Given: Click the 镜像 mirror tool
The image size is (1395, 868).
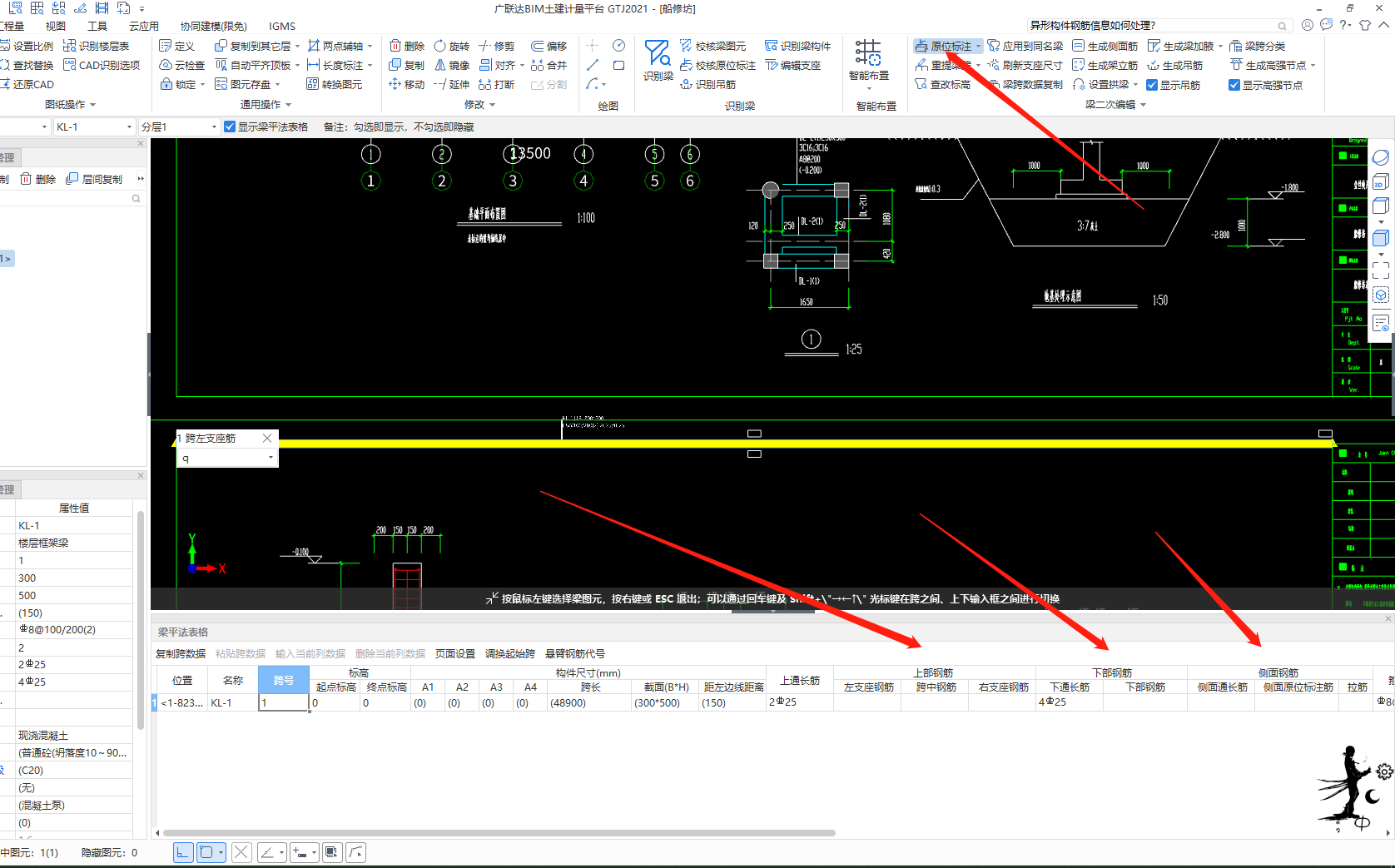Looking at the screenshot, I should (451, 65).
